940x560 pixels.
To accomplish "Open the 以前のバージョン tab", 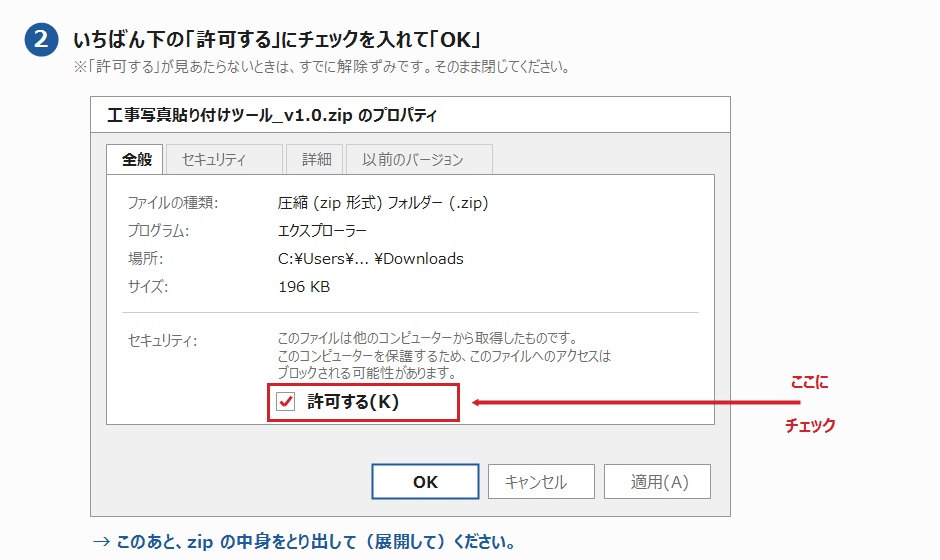I will coord(419,159).
